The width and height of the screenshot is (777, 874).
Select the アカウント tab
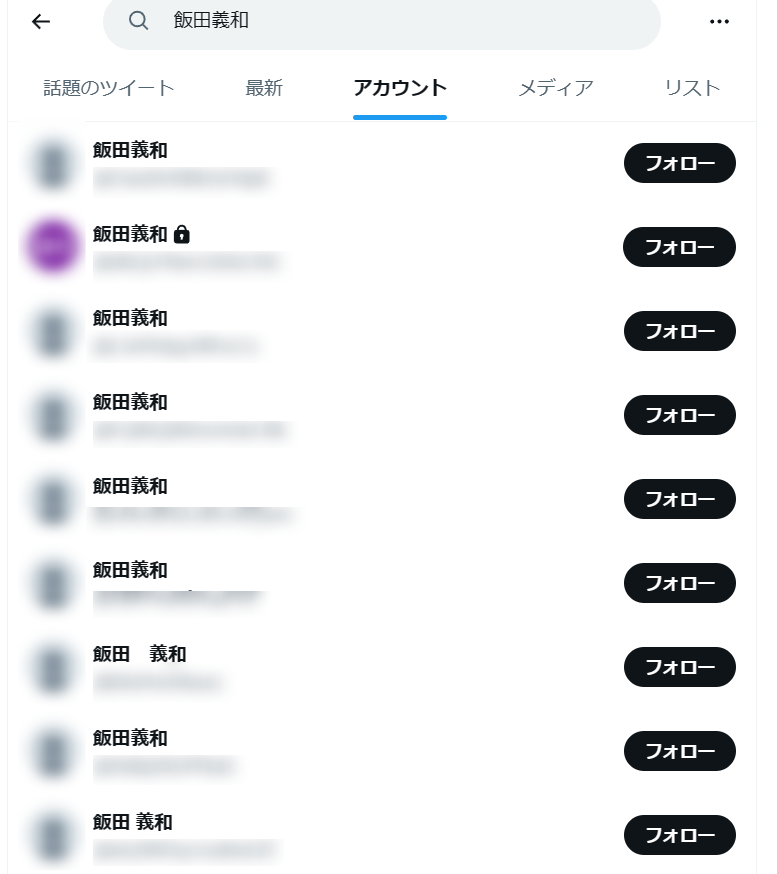click(x=400, y=88)
